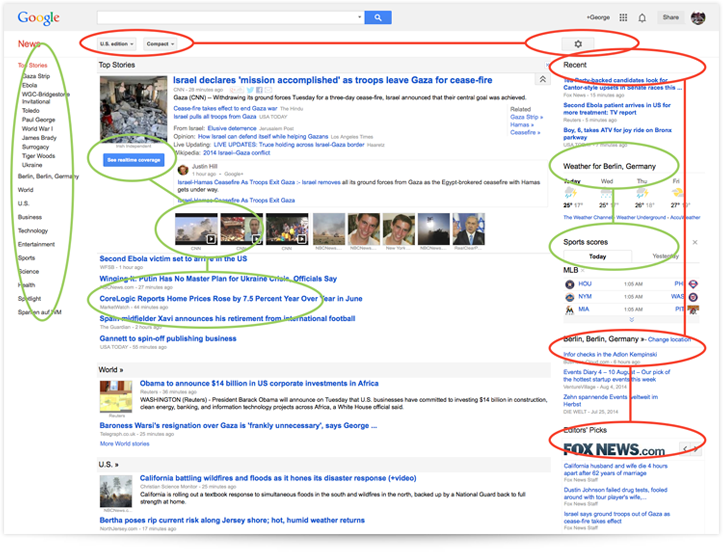The height and width of the screenshot is (552, 723).
Task: Play the first CNN video thumbnail
Action: click(196, 229)
